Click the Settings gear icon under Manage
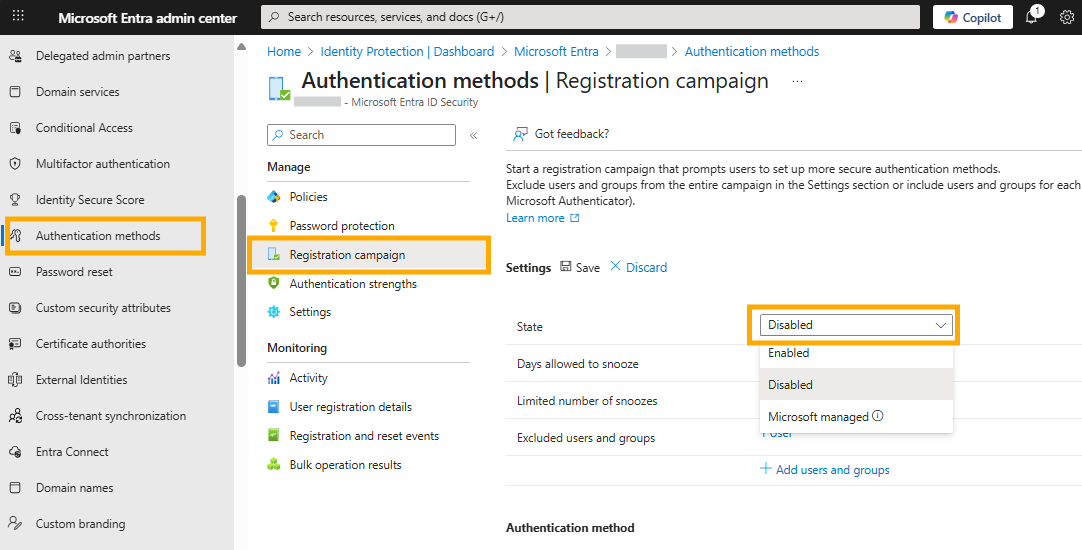Image resolution: width=1082 pixels, height=550 pixels. pos(274,312)
